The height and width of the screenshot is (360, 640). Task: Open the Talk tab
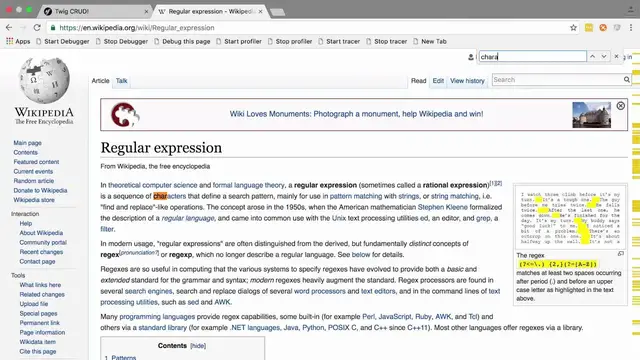122,81
